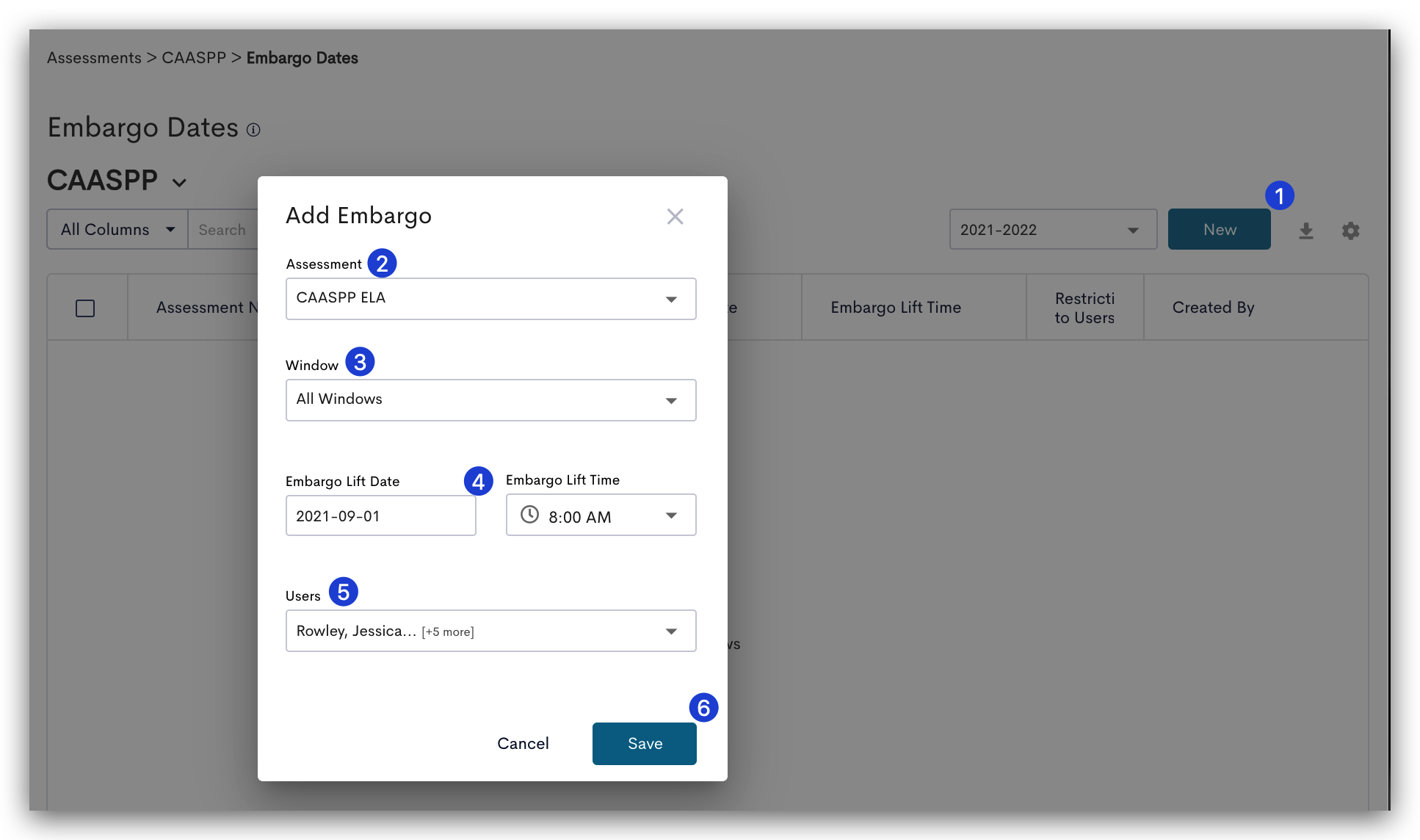Open the settings gear icon

pos(1350,231)
